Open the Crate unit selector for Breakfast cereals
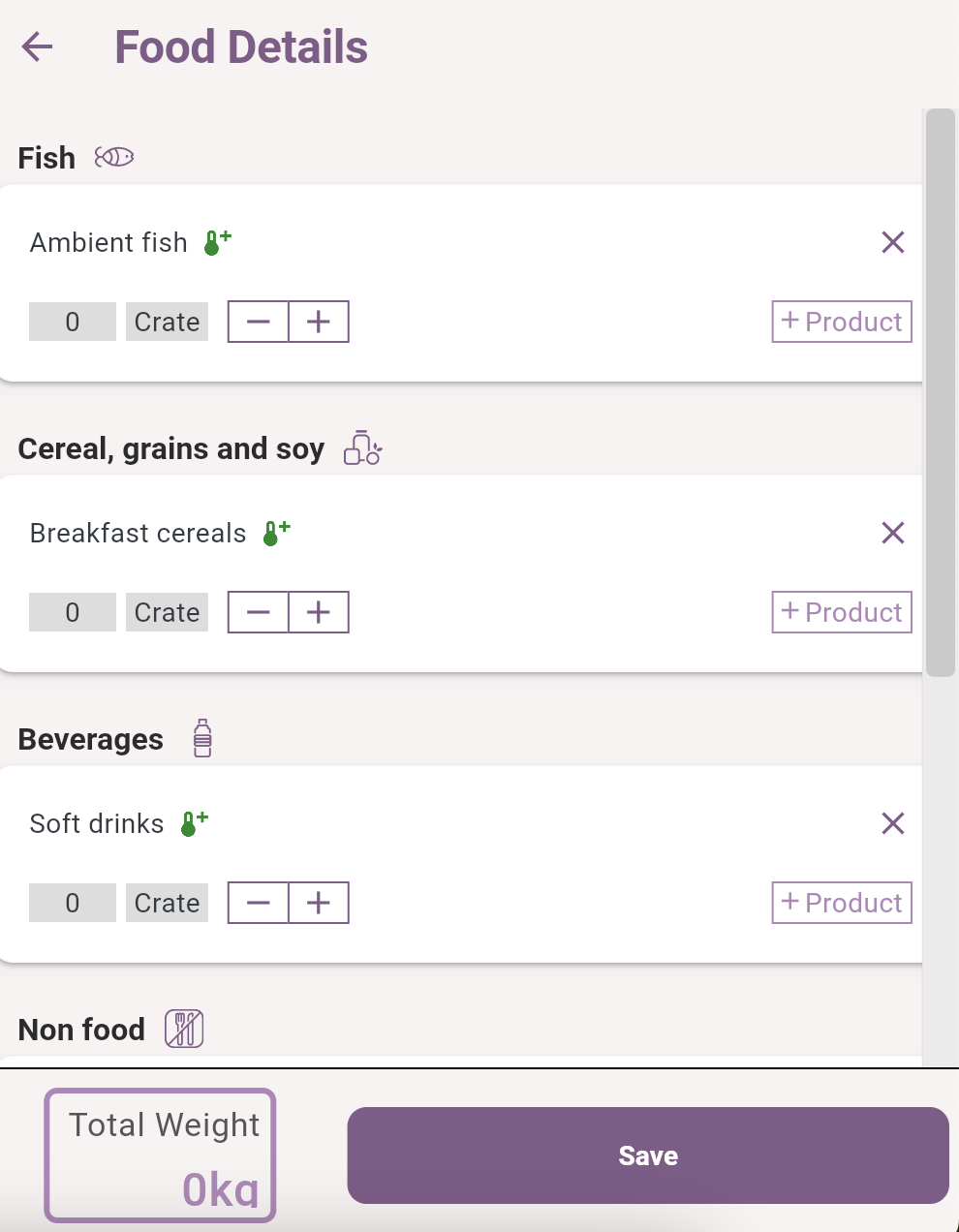The image size is (959, 1232). pyautogui.click(x=167, y=612)
